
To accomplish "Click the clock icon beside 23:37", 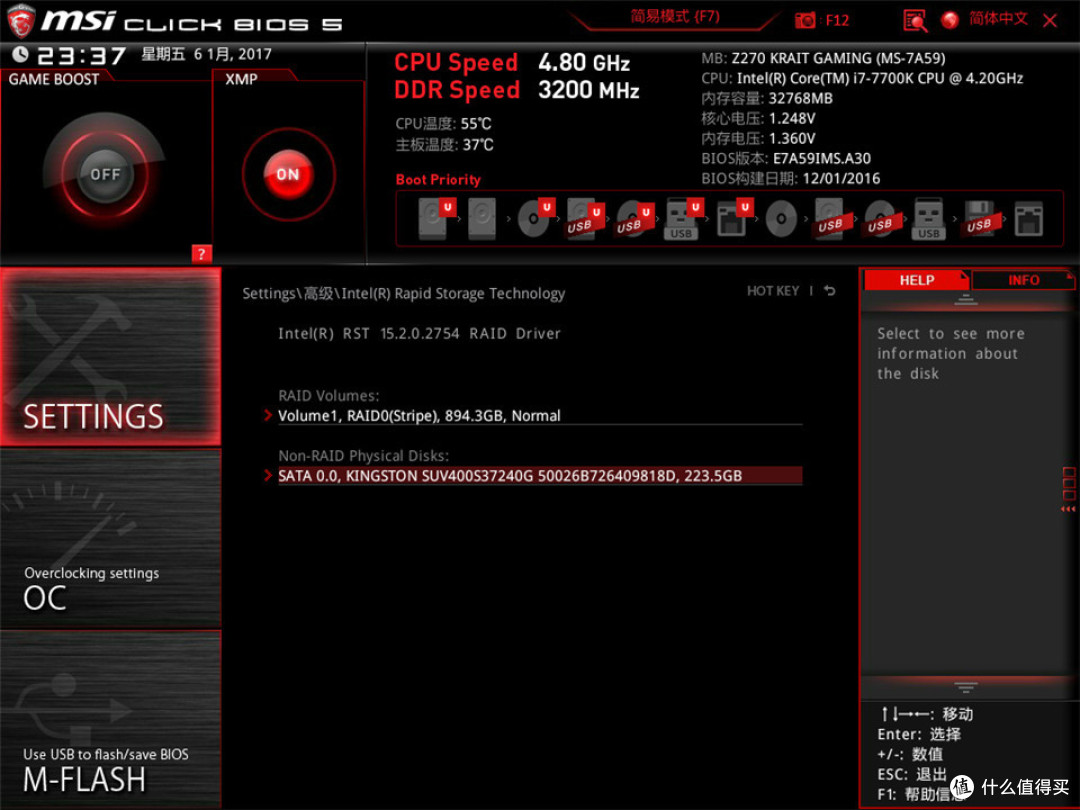I will (20, 54).
